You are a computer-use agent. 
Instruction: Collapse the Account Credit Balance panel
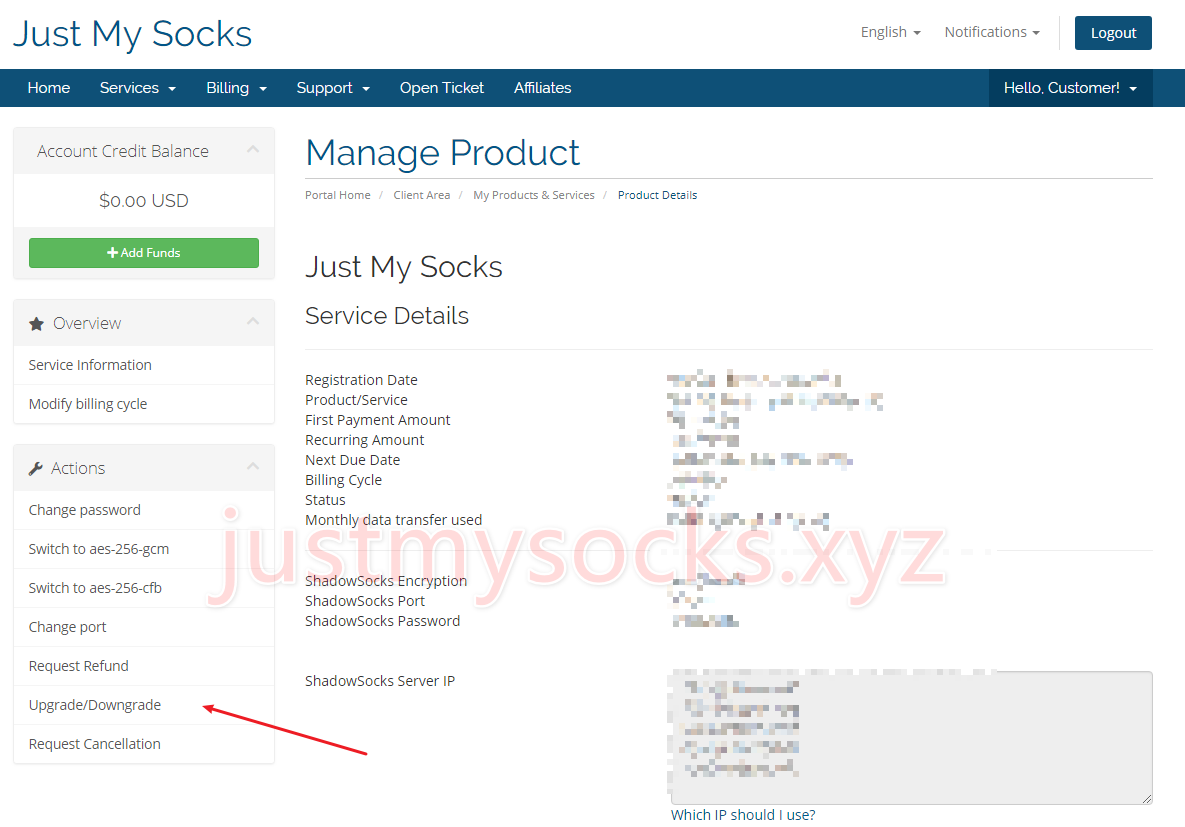point(253,150)
